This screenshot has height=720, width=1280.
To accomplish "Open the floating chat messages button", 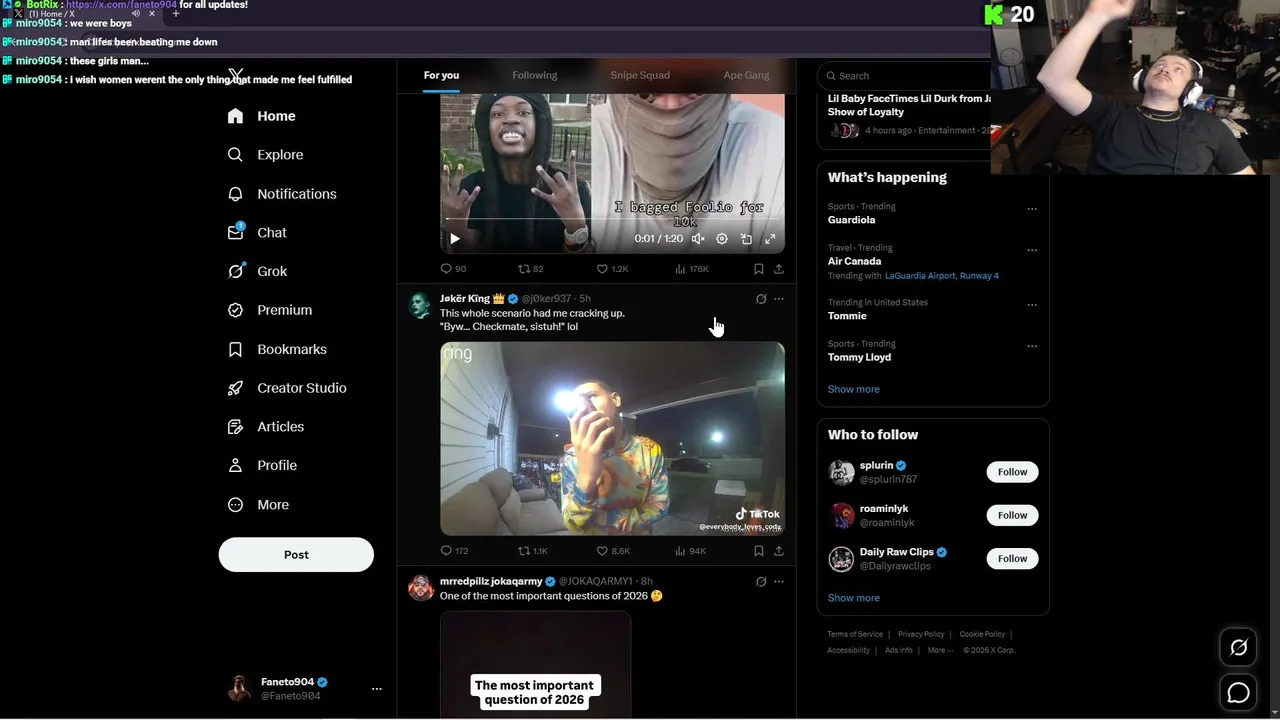I will click(x=1238, y=692).
